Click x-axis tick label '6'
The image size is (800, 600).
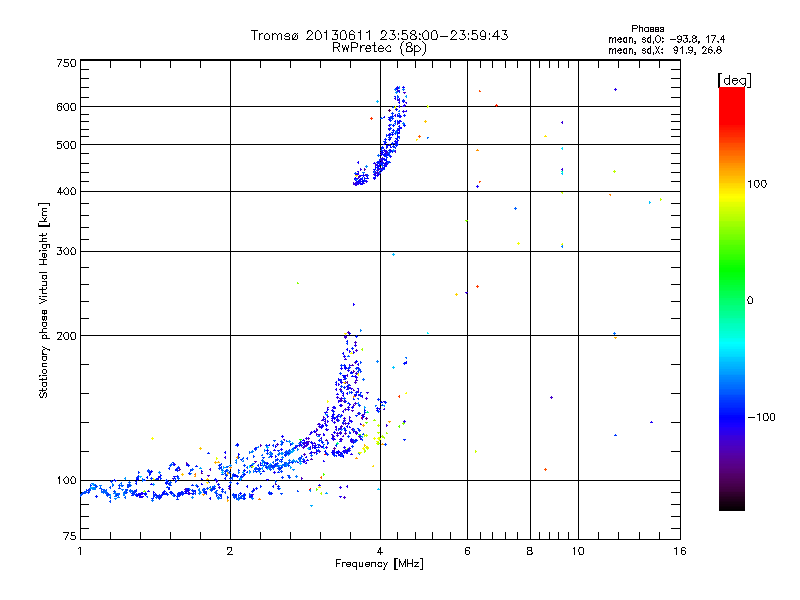[467, 551]
